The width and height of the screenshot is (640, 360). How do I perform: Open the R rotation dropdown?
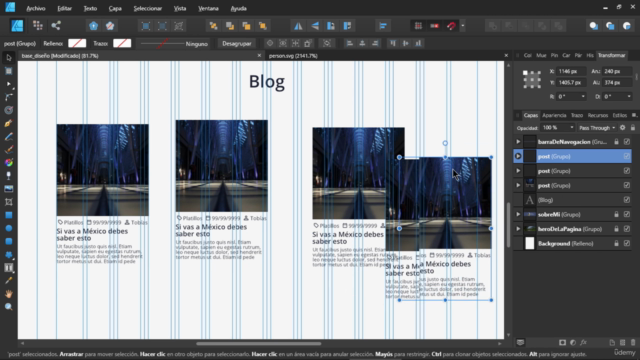pos(583,97)
